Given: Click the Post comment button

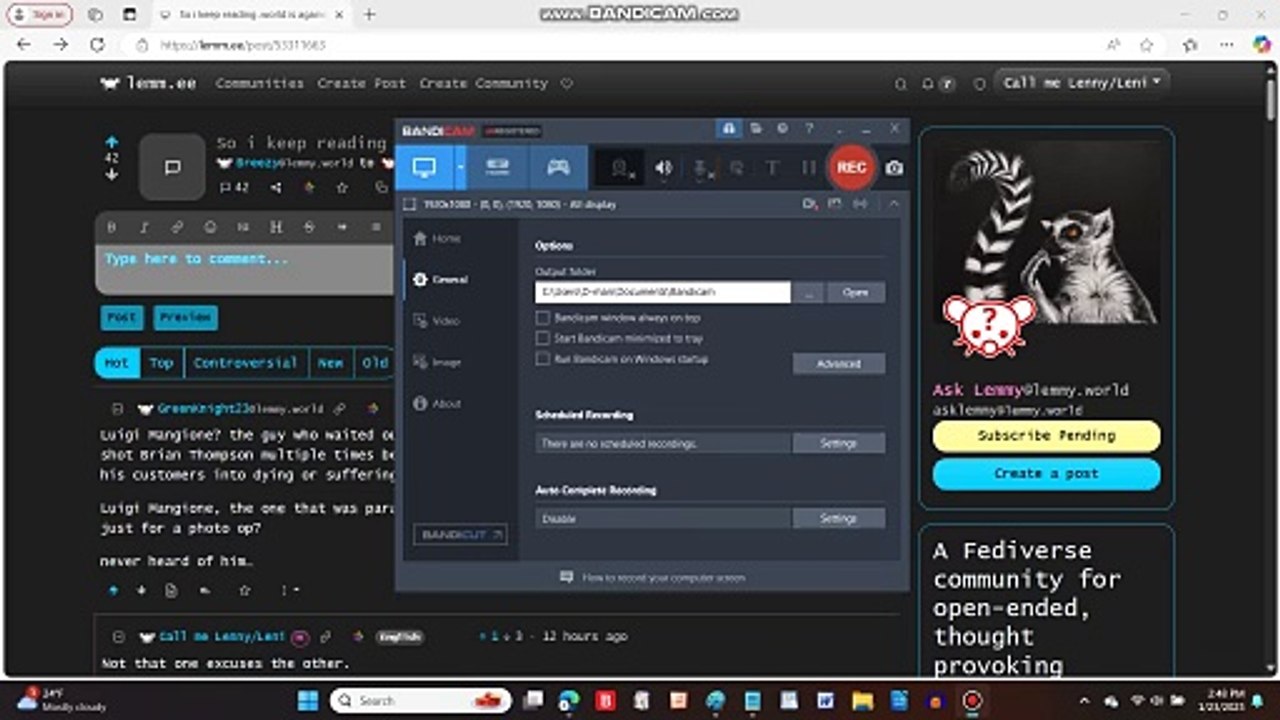Looking at the screenshot, I should coord(122,317).
